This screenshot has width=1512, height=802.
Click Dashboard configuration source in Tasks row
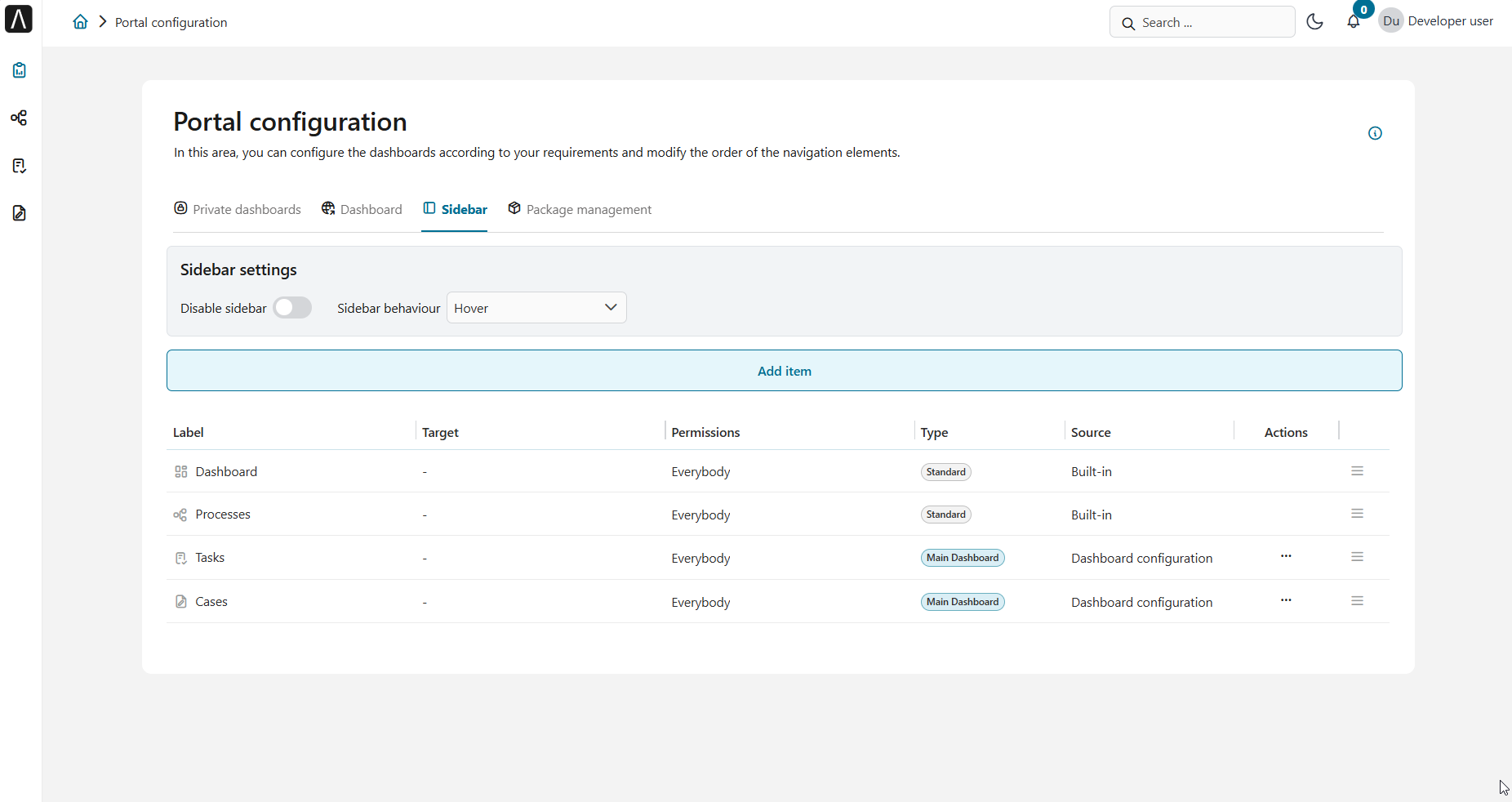[1142, 559]
